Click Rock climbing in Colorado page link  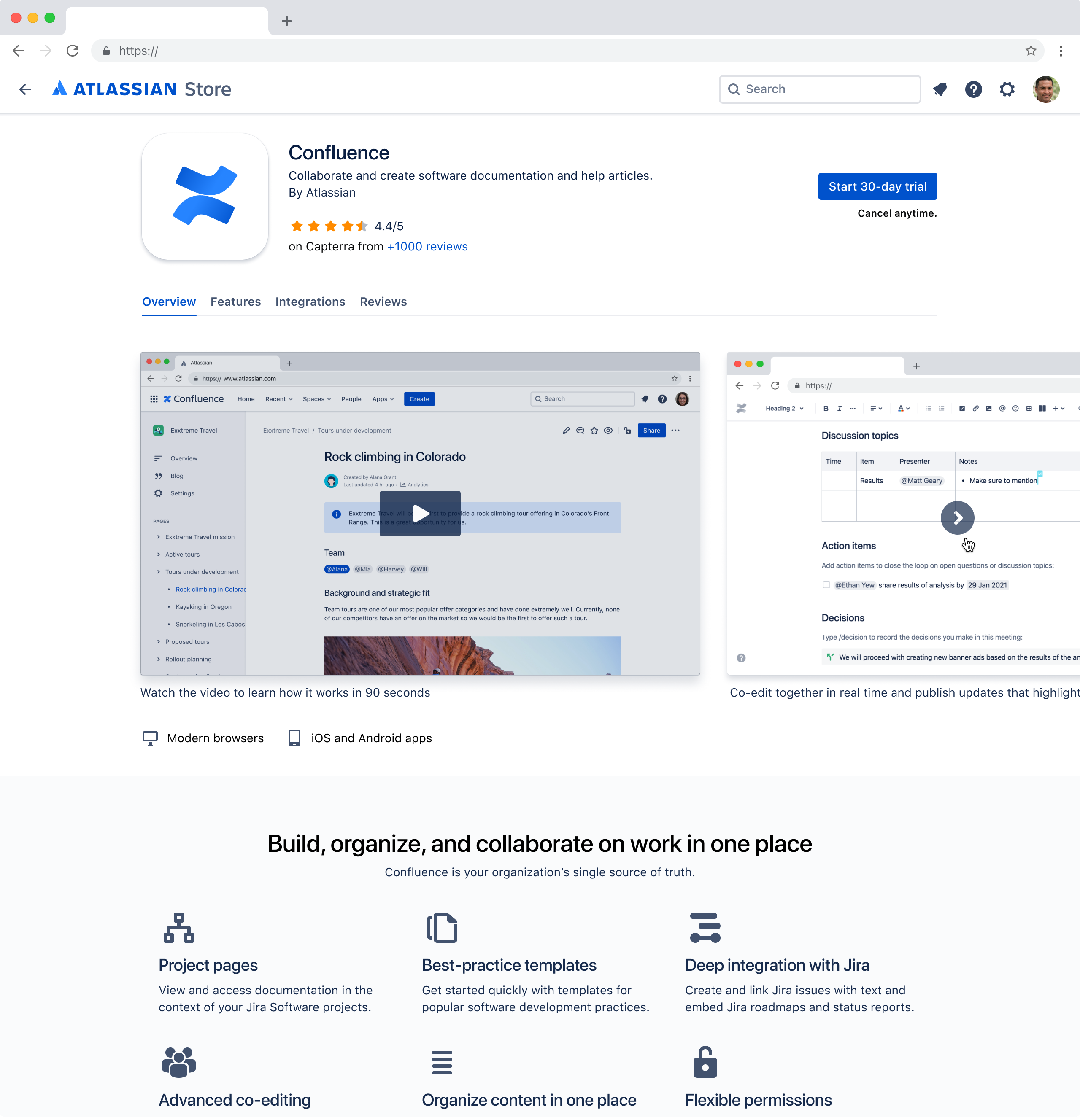click(x=211, y=589)
